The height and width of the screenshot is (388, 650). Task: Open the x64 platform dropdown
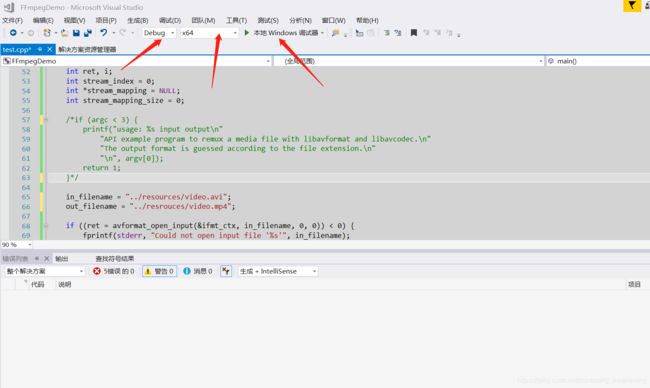tap(209, 33)
